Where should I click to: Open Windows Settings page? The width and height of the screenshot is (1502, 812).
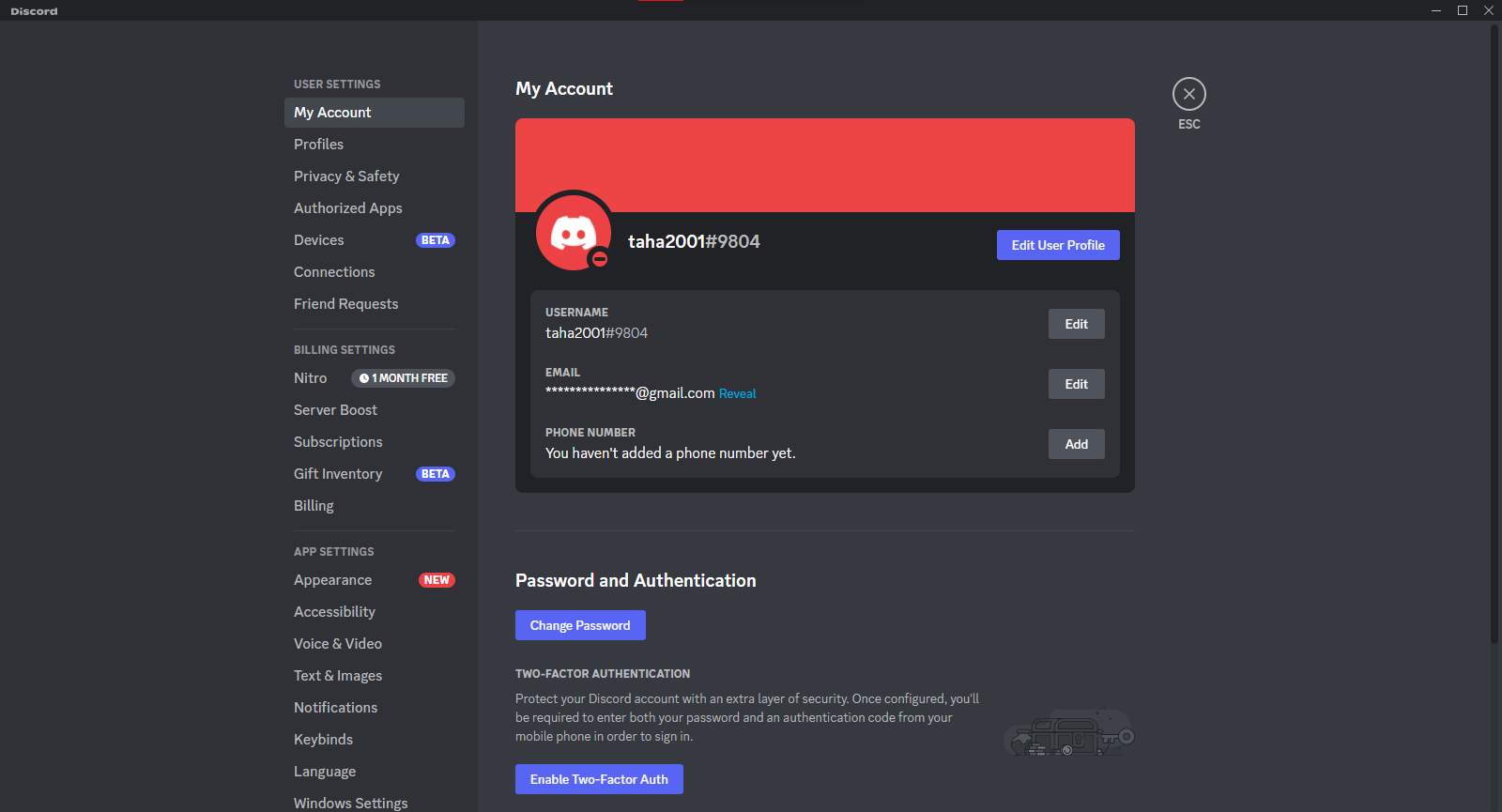375,803
